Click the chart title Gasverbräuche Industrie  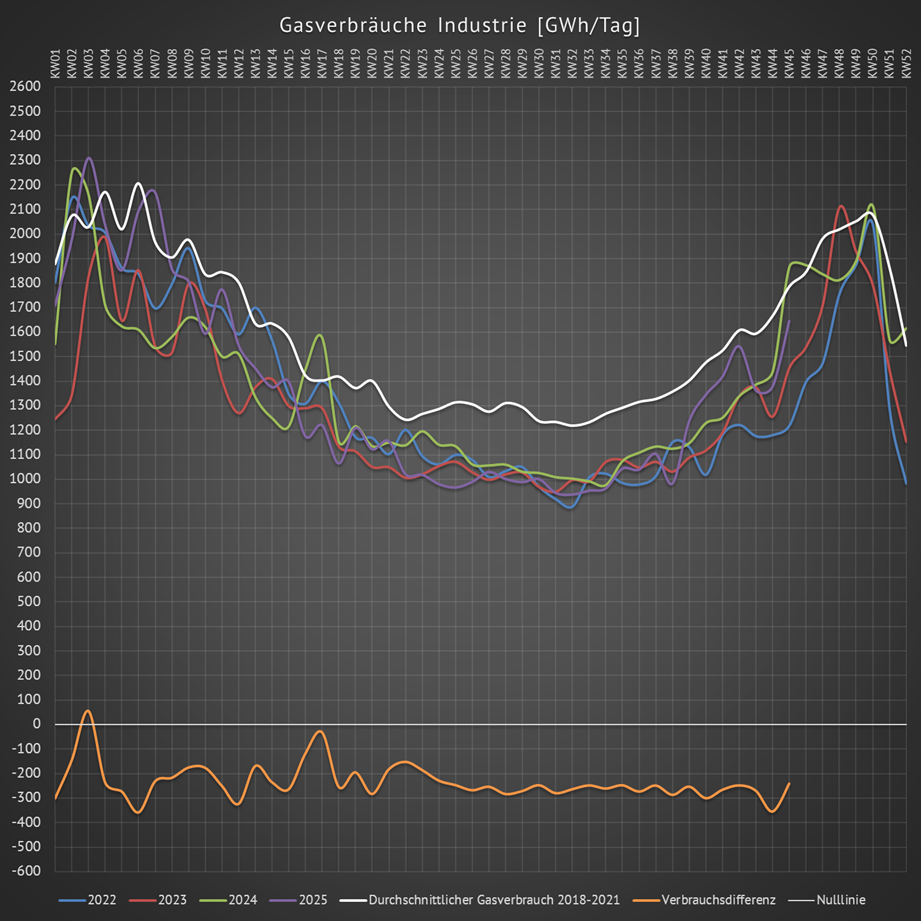coord(460,24)
